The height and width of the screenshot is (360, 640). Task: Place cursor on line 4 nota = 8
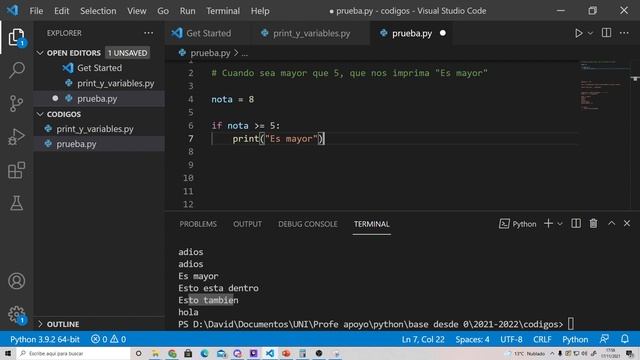(233, 99)
